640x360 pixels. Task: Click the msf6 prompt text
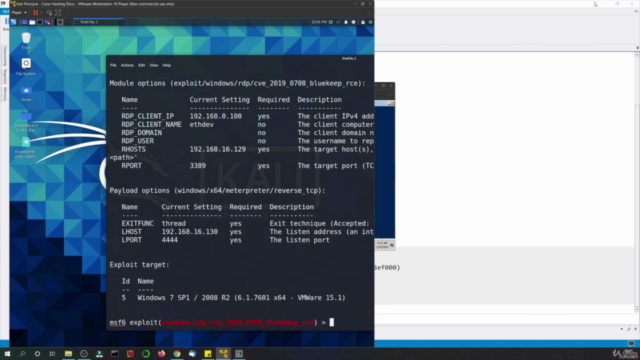tap(118, 322)
